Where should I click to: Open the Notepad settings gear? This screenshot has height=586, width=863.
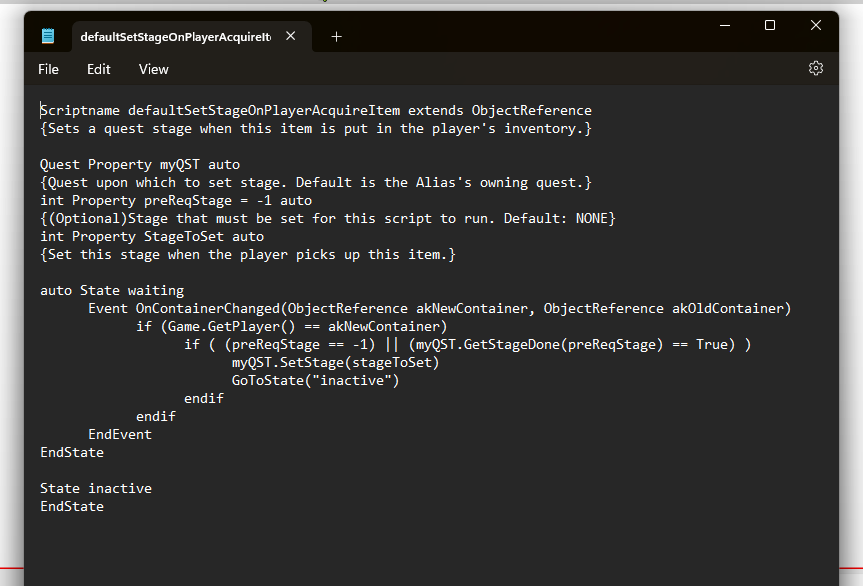[x=816, y=68]
